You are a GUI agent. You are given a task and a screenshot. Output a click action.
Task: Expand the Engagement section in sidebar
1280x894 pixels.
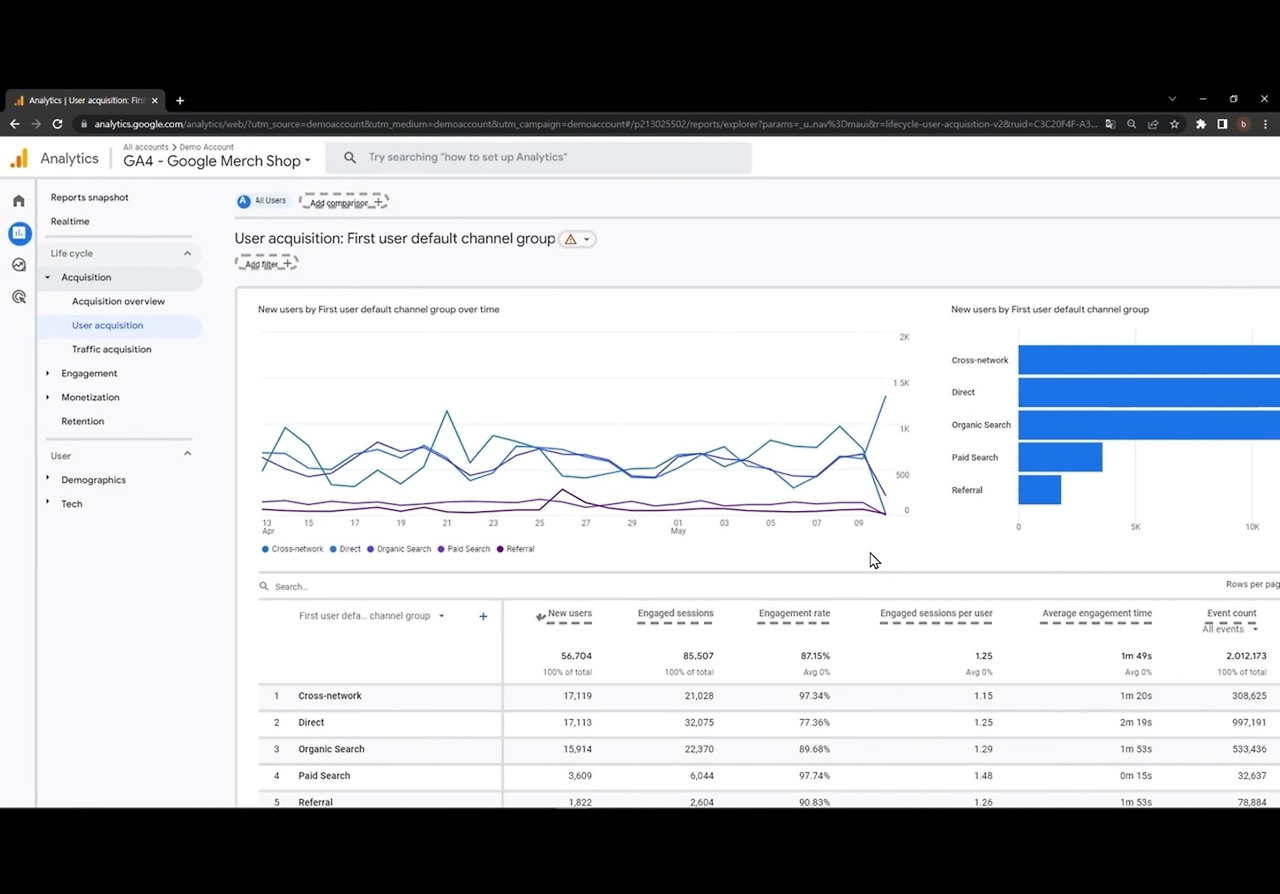click(89, 373)
